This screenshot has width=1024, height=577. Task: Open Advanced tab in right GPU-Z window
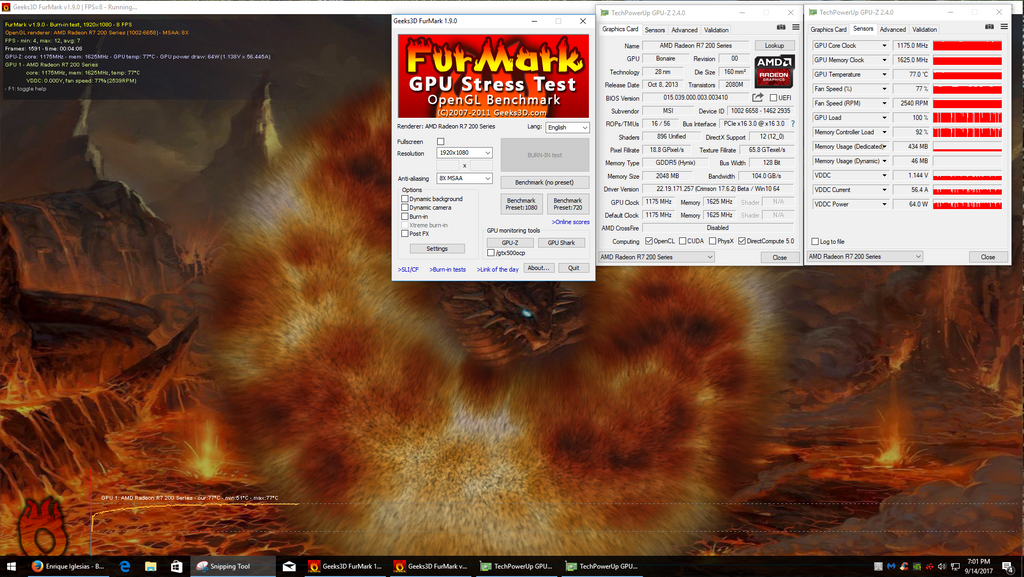click(892, 29)
